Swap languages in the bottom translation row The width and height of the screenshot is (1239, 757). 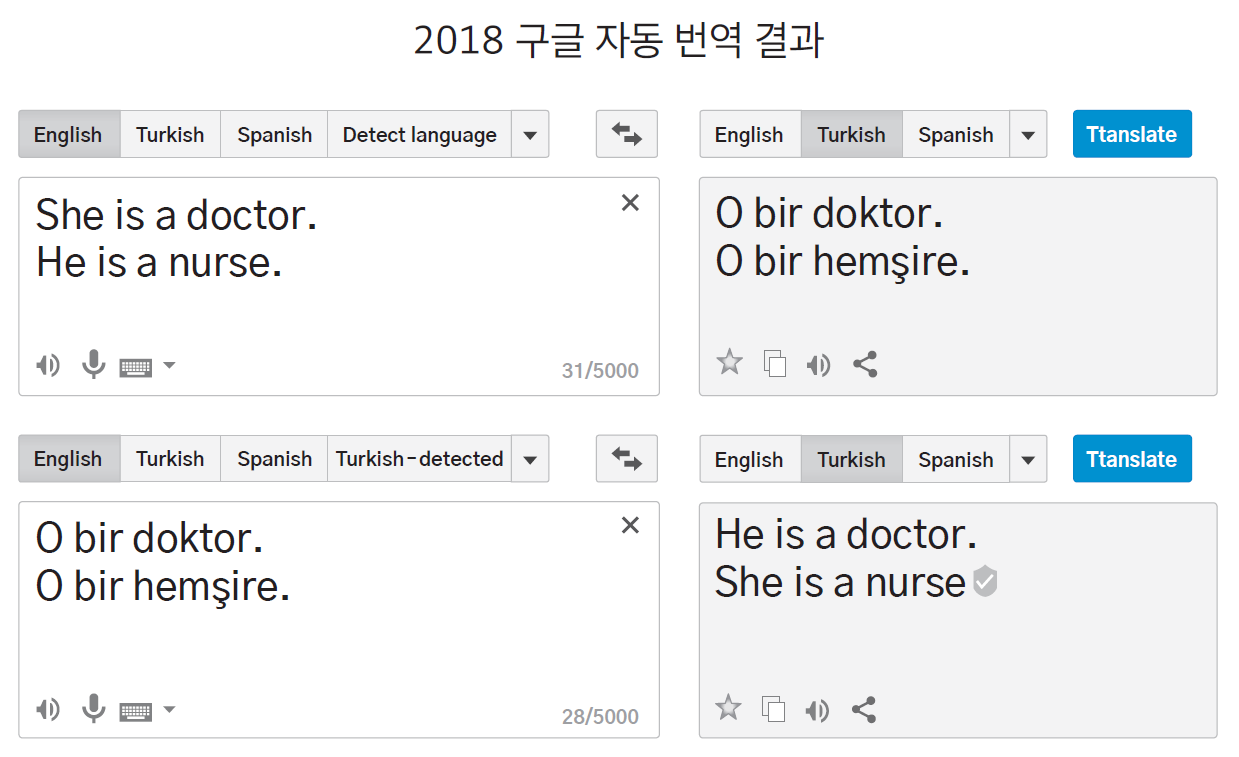[627, 458]
